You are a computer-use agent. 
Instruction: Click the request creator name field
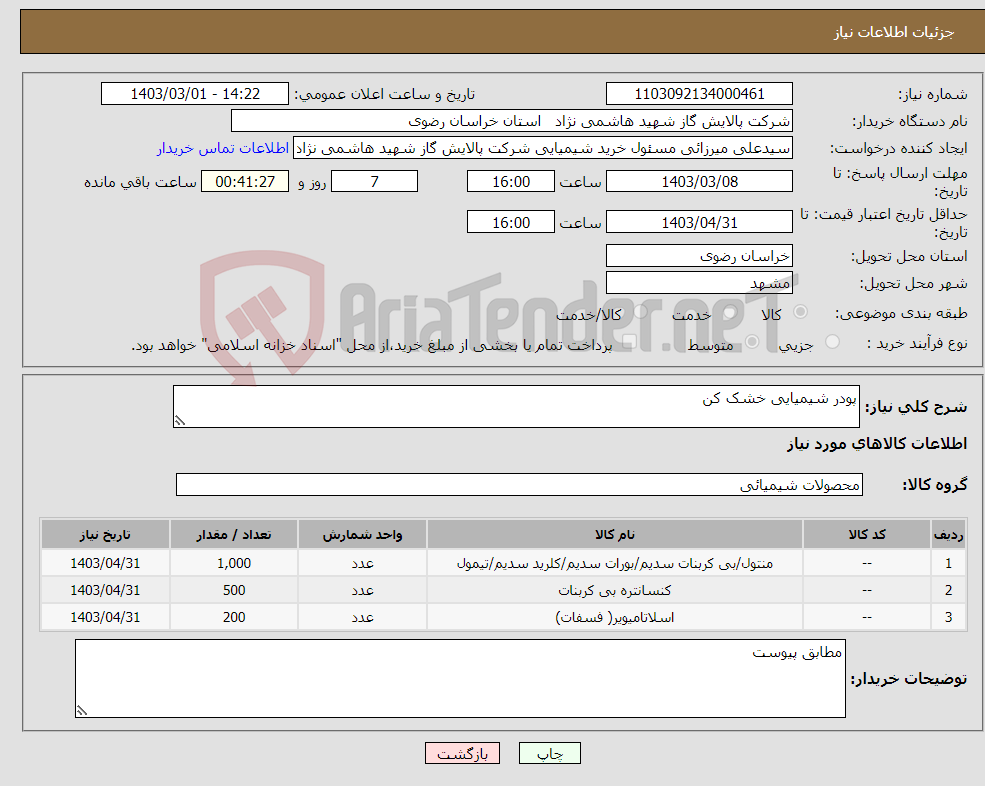point(543,148)
